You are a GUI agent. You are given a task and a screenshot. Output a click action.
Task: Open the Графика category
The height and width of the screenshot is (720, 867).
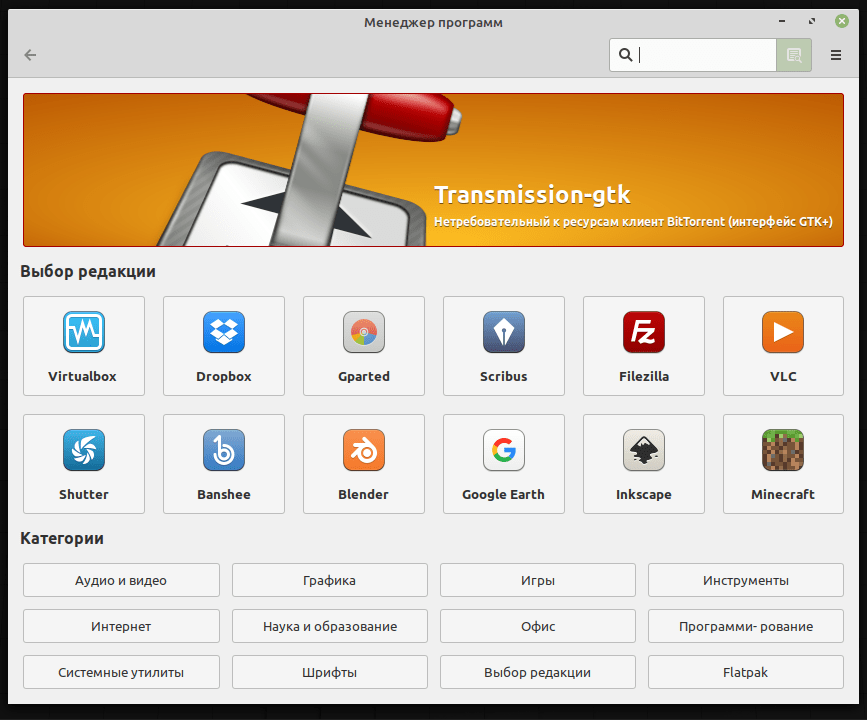330,580
